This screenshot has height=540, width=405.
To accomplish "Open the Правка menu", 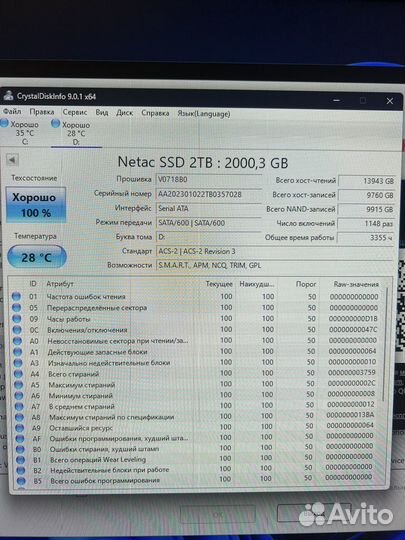I will pyautogui.click(x=42, y=112).
